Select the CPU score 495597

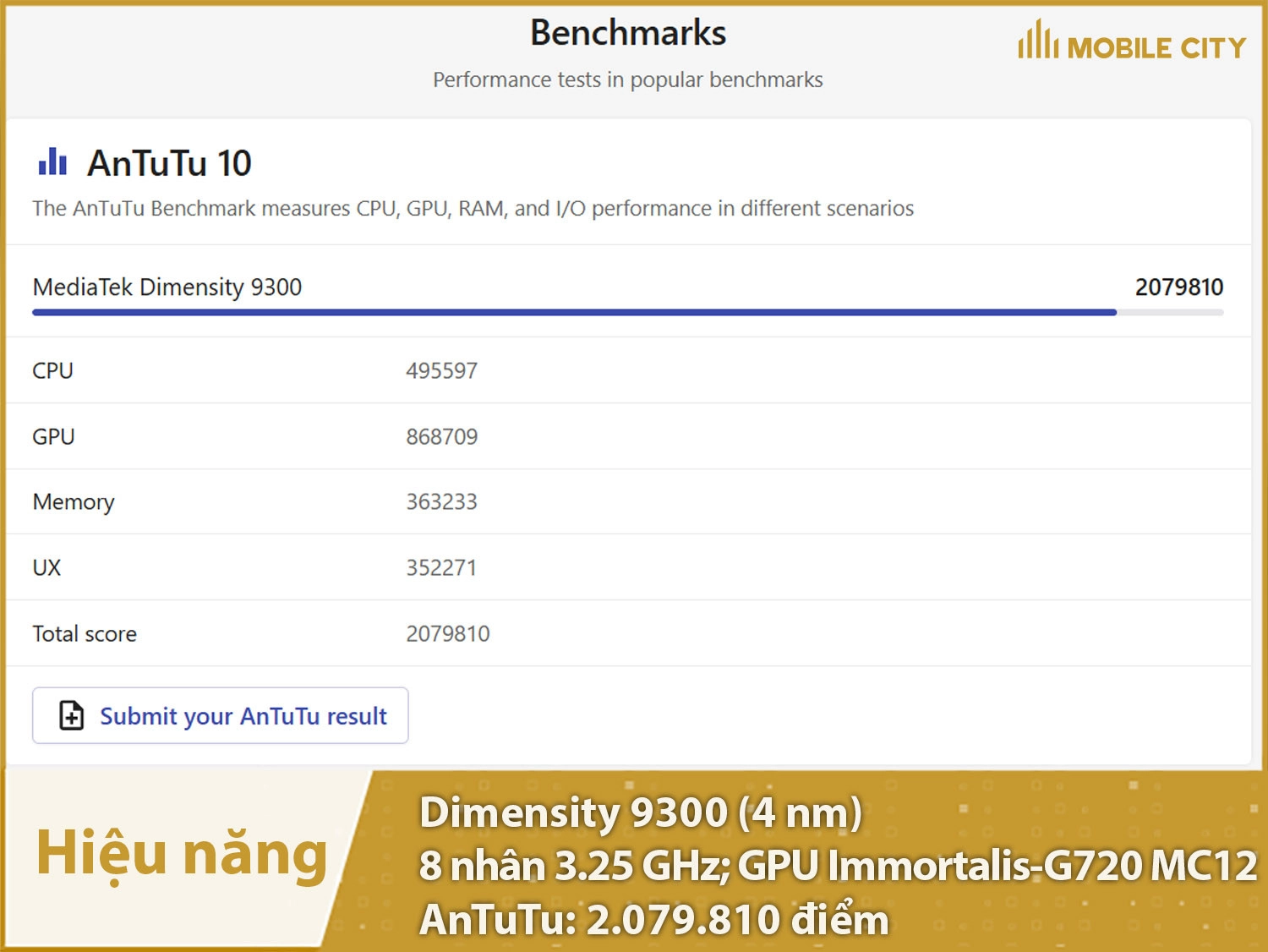pyautogui.click(x=442, y=370)
